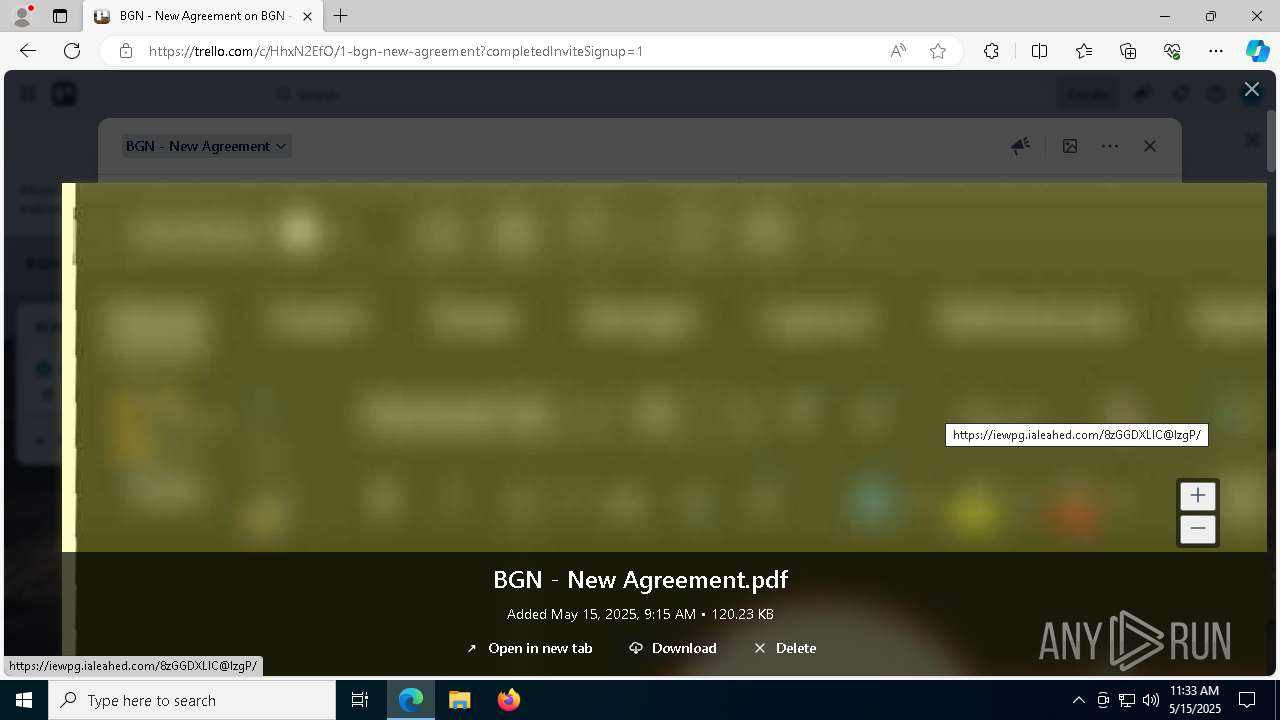Open the network status tray icon

1127,700
